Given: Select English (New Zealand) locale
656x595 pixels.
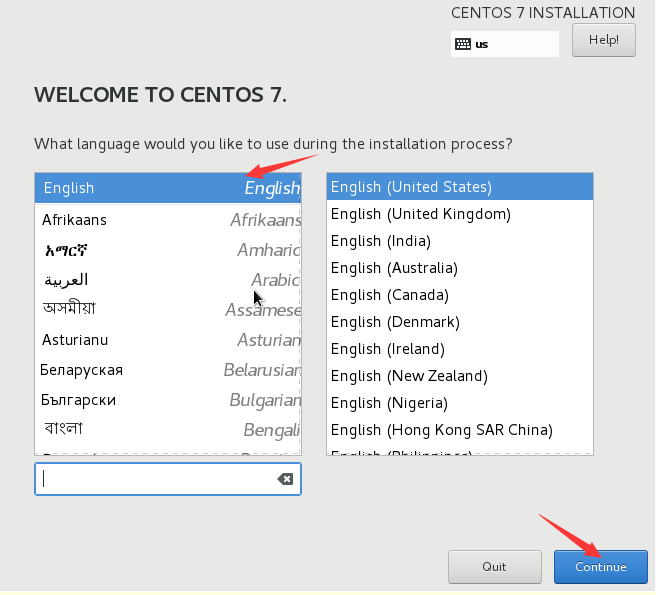Looking at the screenshot, I should (460, 376).
